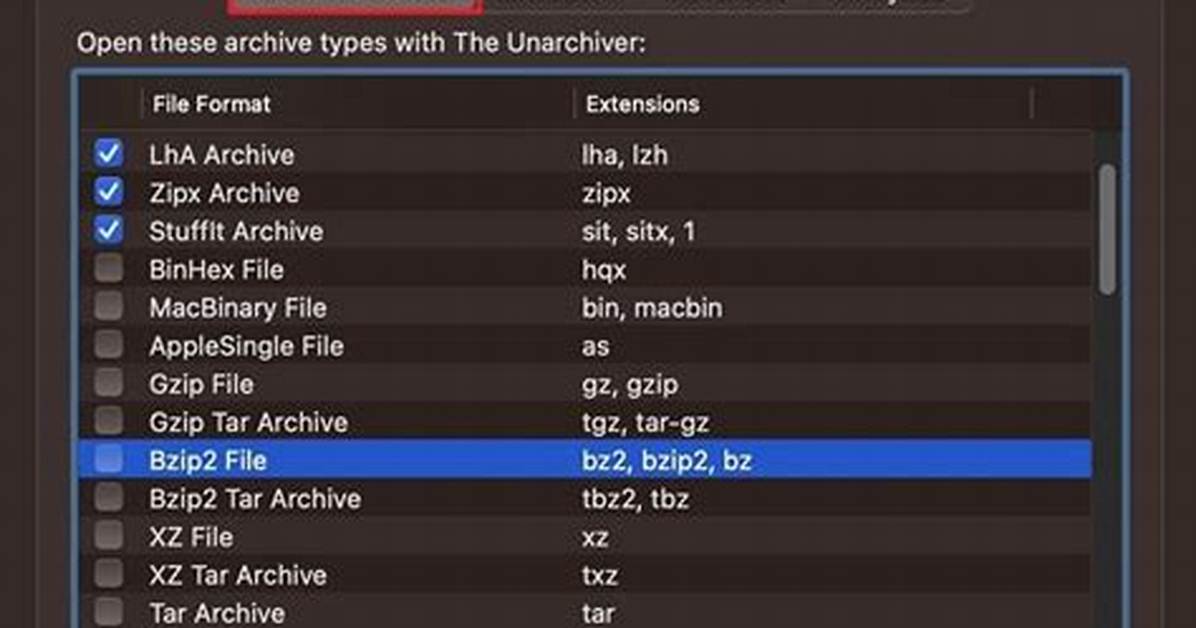Viewport: 1196px width, 628px height.
Task: Click the 'lha, lzh' extensions cell
Action: 625,155
